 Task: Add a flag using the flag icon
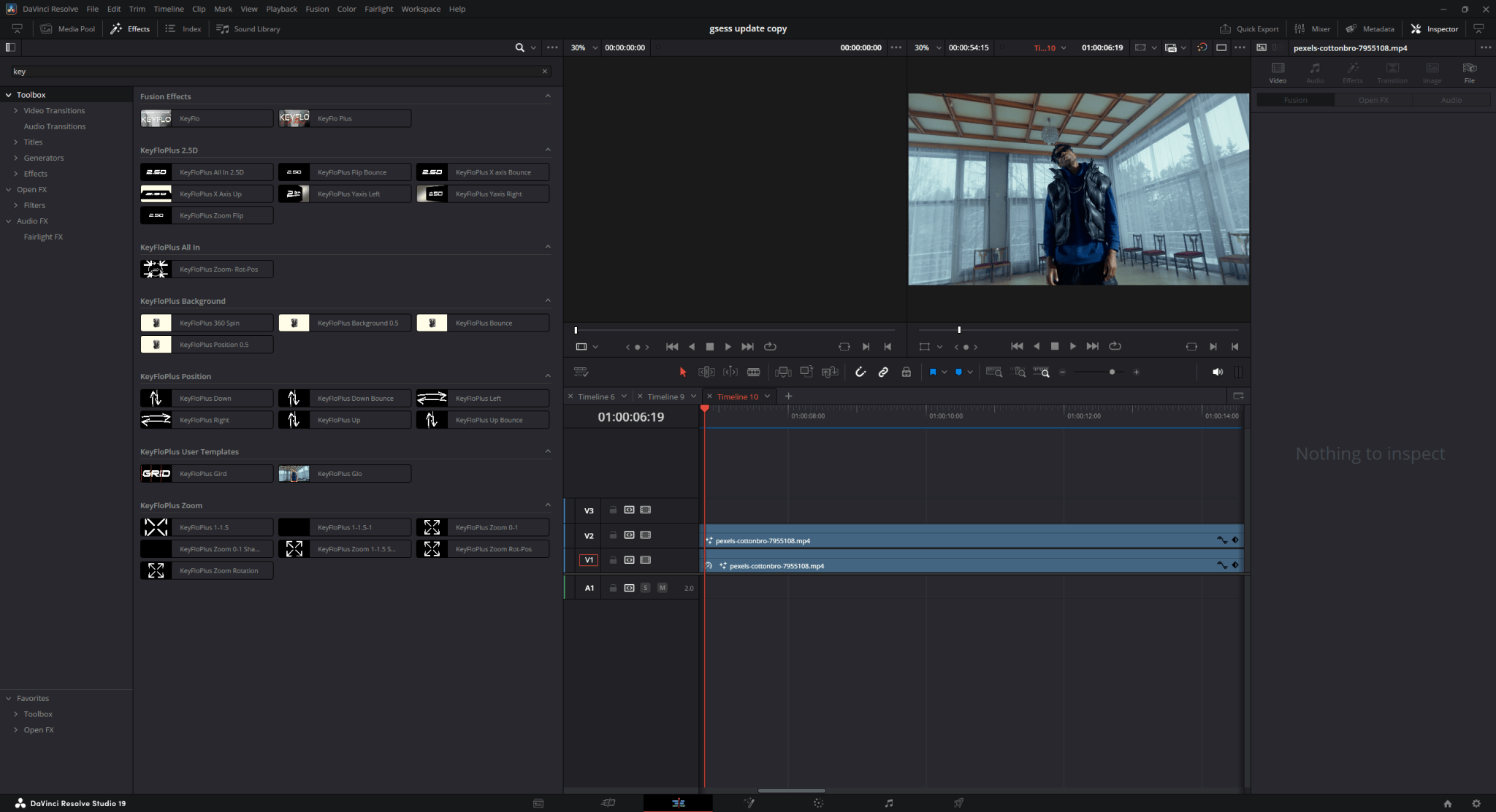click(x=933, y=372)
